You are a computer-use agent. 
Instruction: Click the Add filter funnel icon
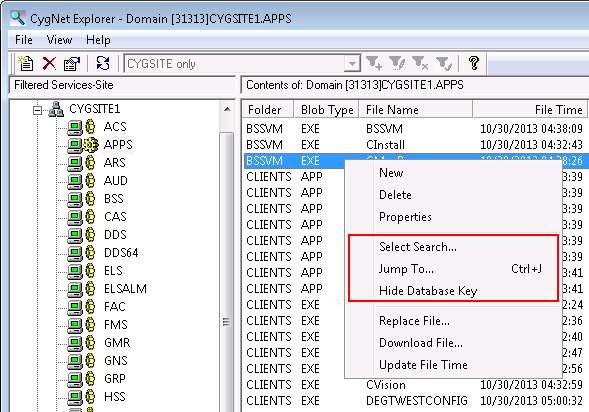374,63
